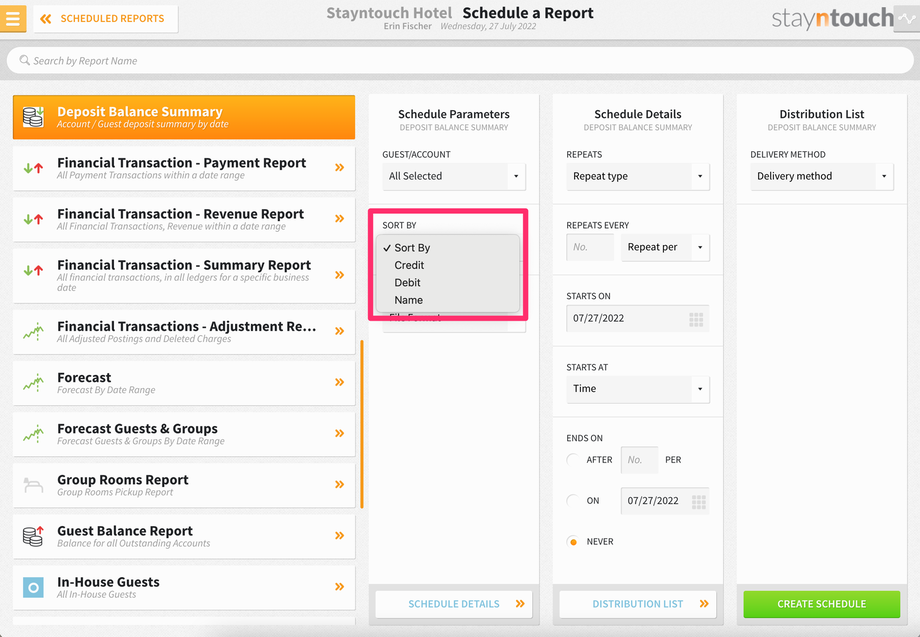Open Financial Transactions - Adjustment Report
Screen dimensions: 920x637
[x=184, y=332]
